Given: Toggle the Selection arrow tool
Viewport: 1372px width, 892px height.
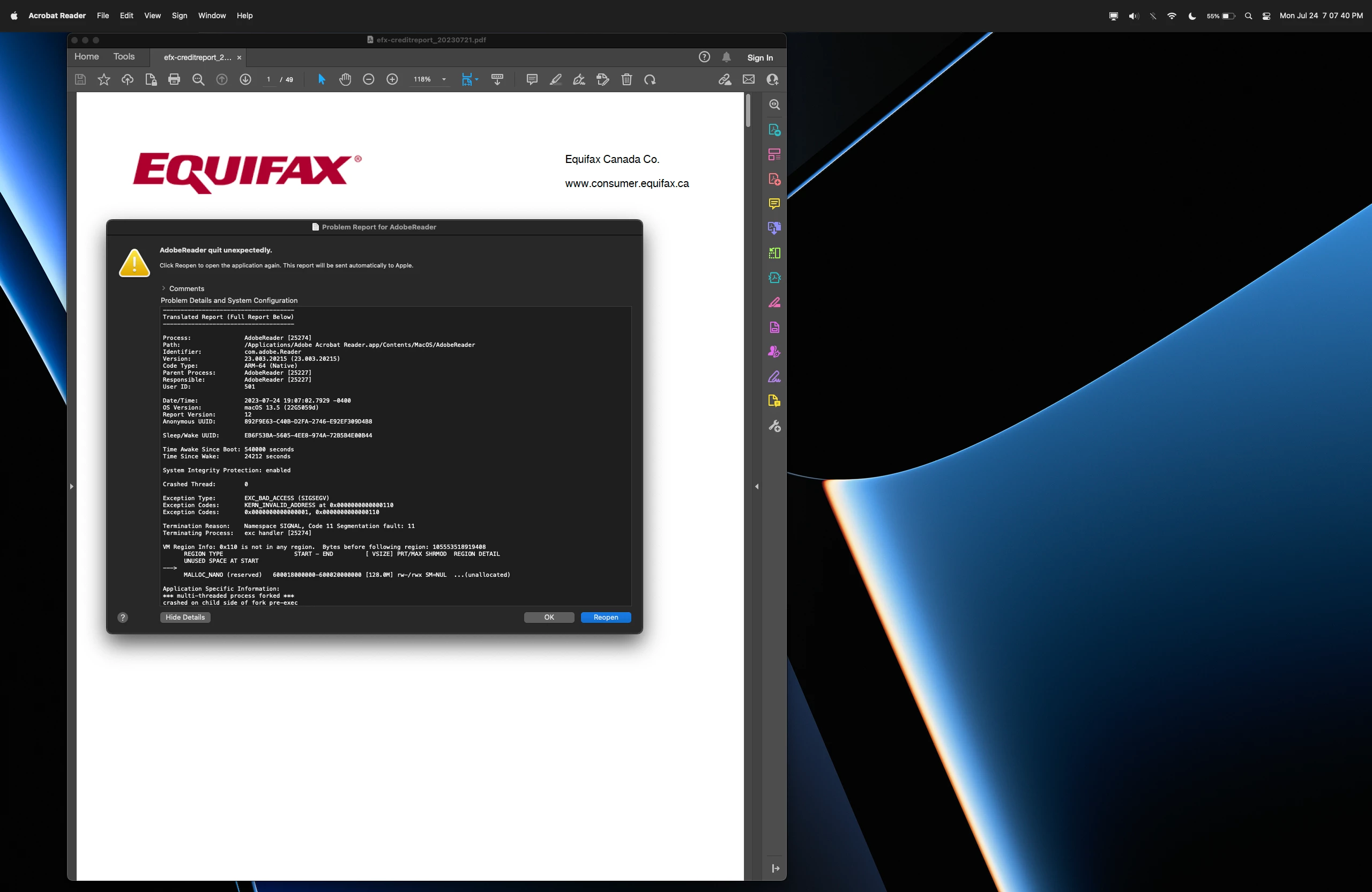Looking at the screenshot, I should click(x=322, y=79).
